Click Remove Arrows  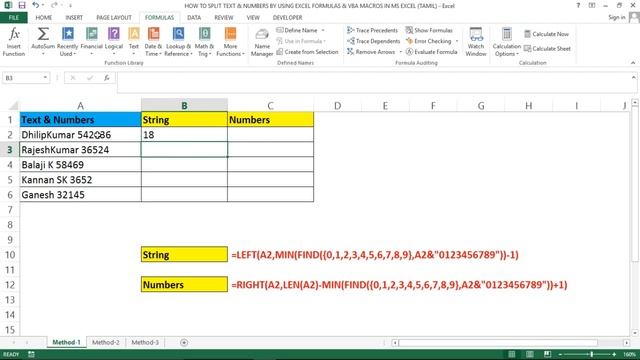(371, 52)
